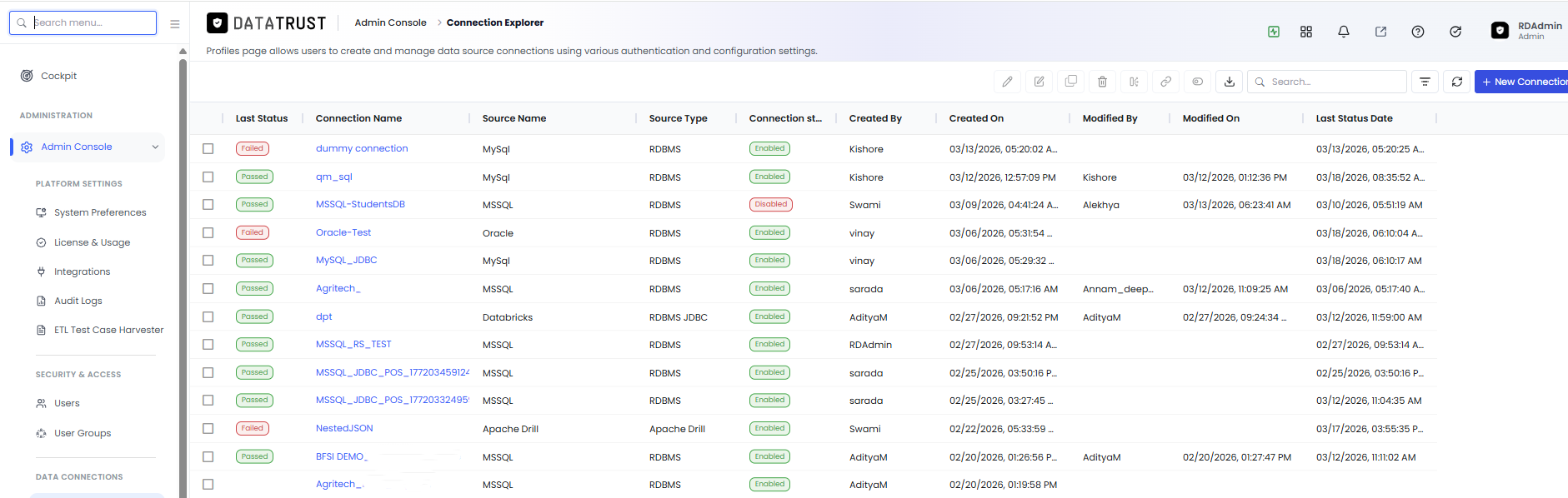This screenshot has width=1568, height=498.
Task: Click the Failed status badge for Oracle-Test
Action: tap(252, 232)
